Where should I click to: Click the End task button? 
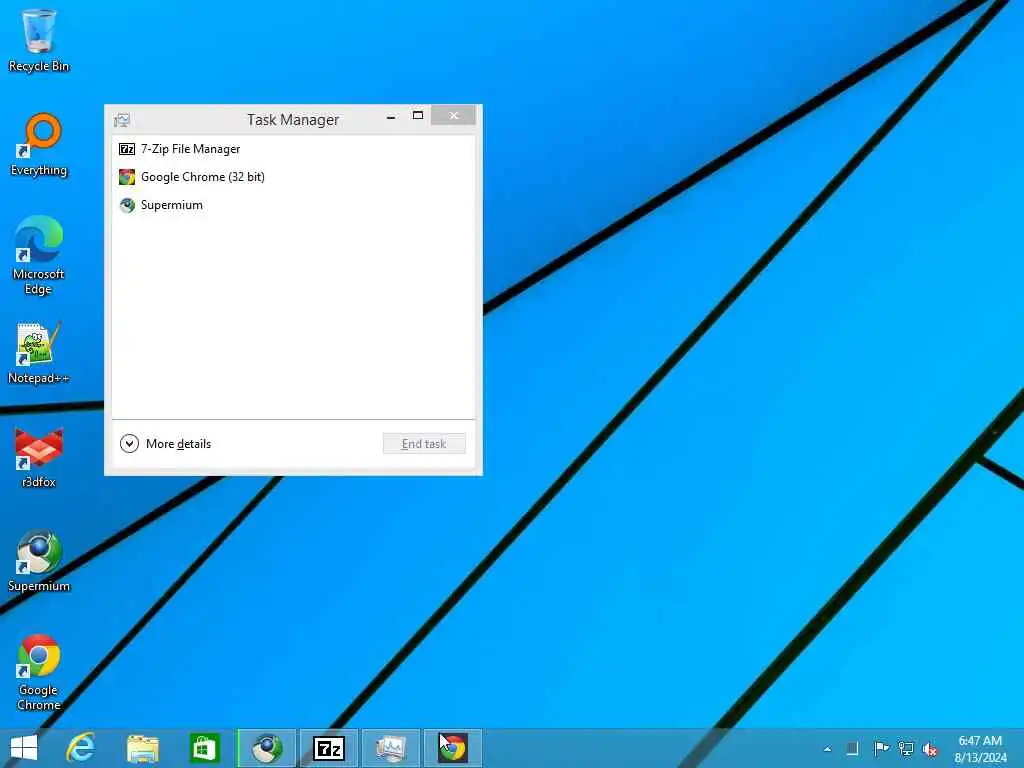pyautogui.click(x=424, y=444)
